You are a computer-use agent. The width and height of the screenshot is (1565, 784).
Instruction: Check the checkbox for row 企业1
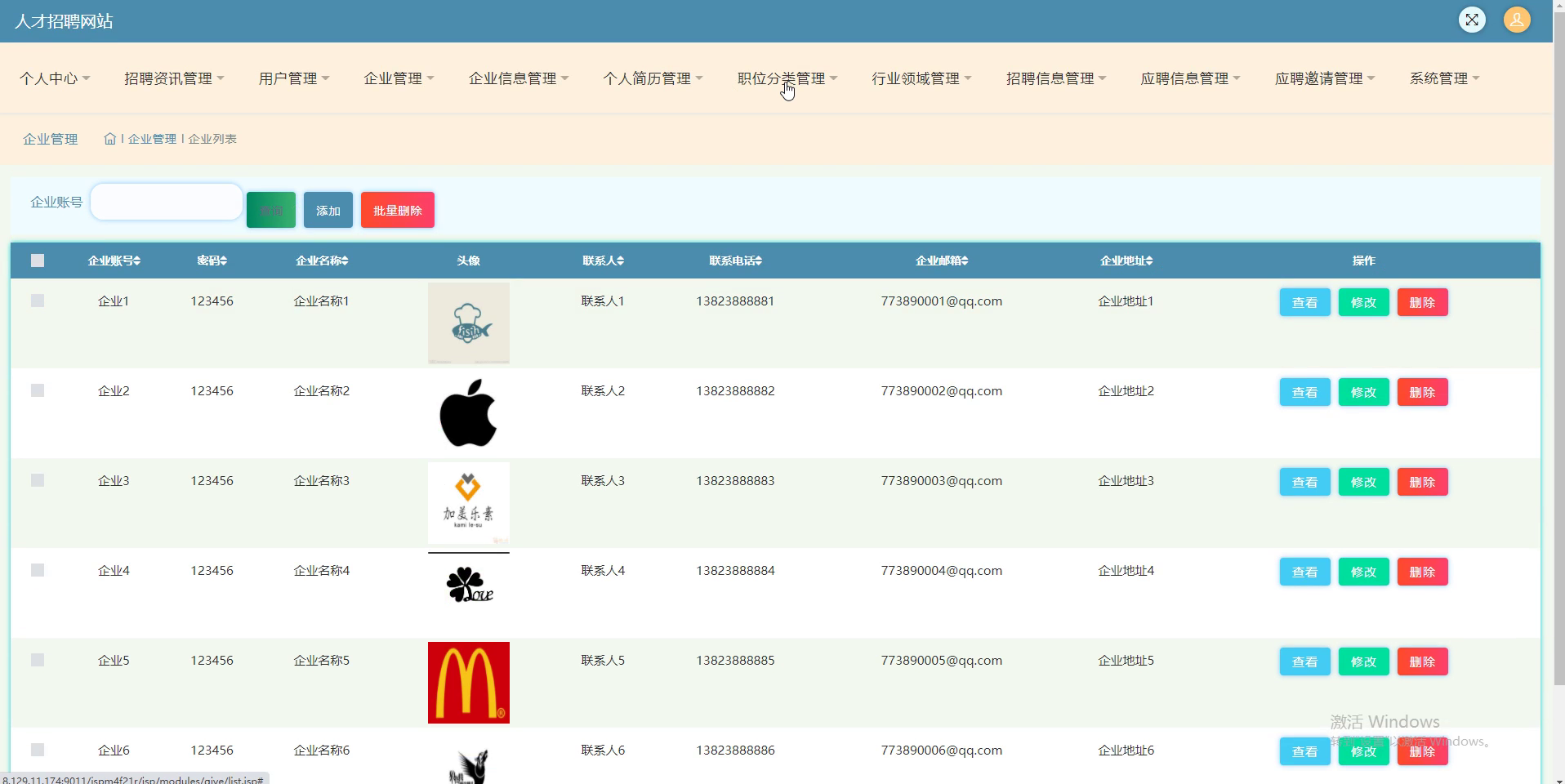tap(38, 301)
